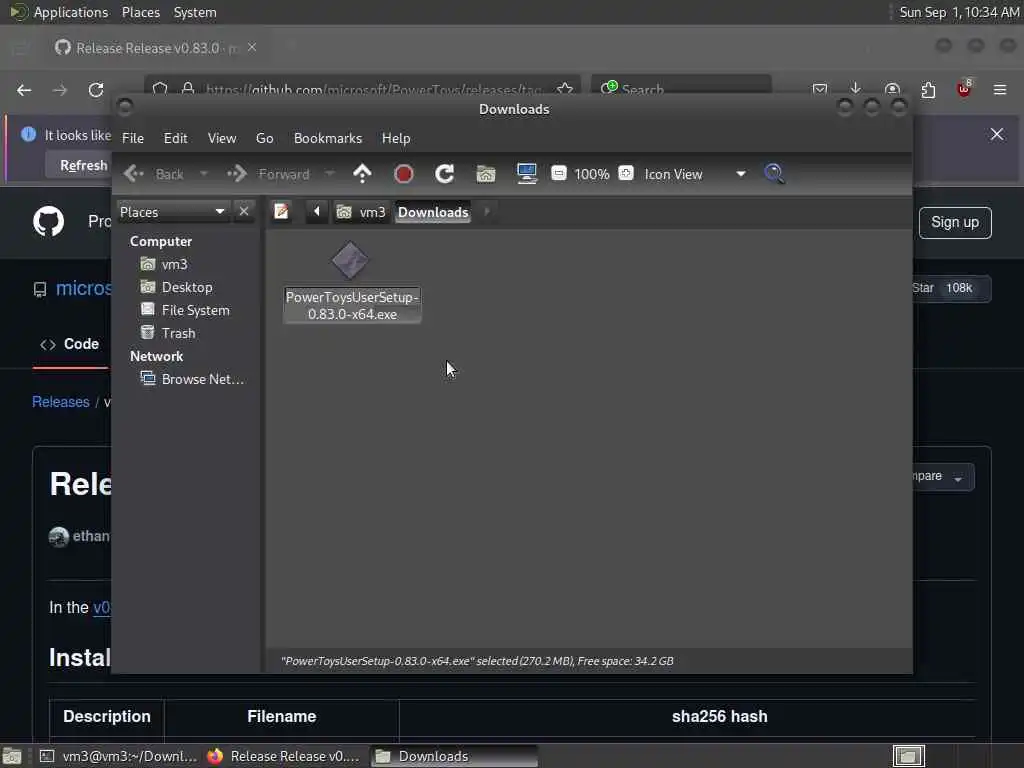Open Firefox hamburger menu

click(1000, 89)
